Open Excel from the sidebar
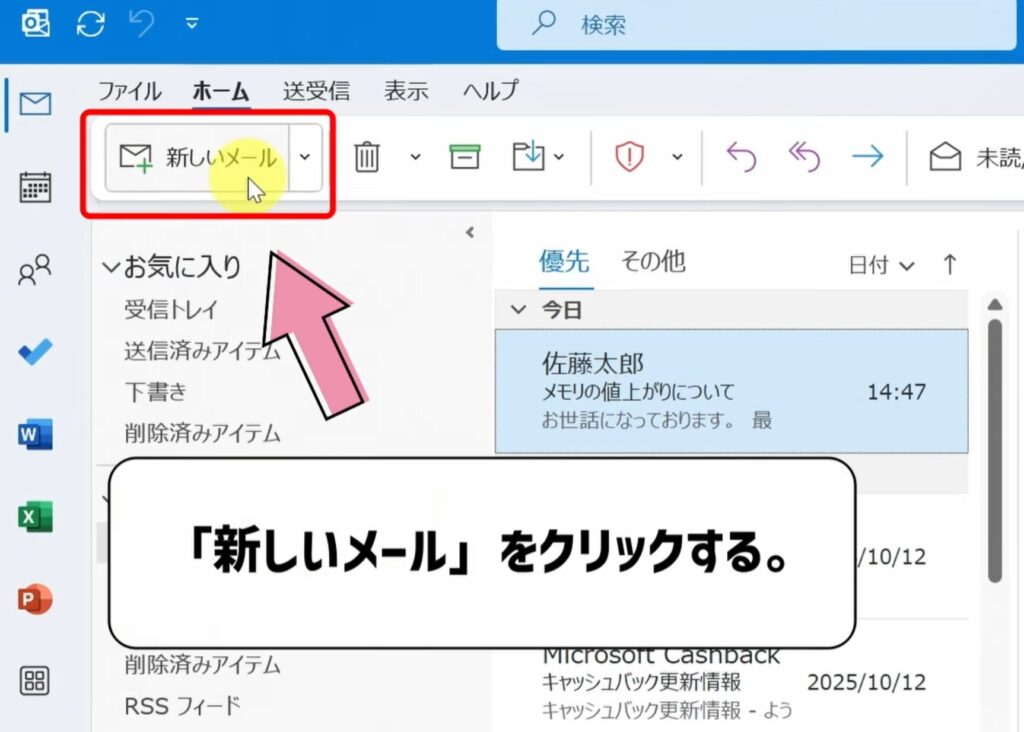 pos(34,516)
